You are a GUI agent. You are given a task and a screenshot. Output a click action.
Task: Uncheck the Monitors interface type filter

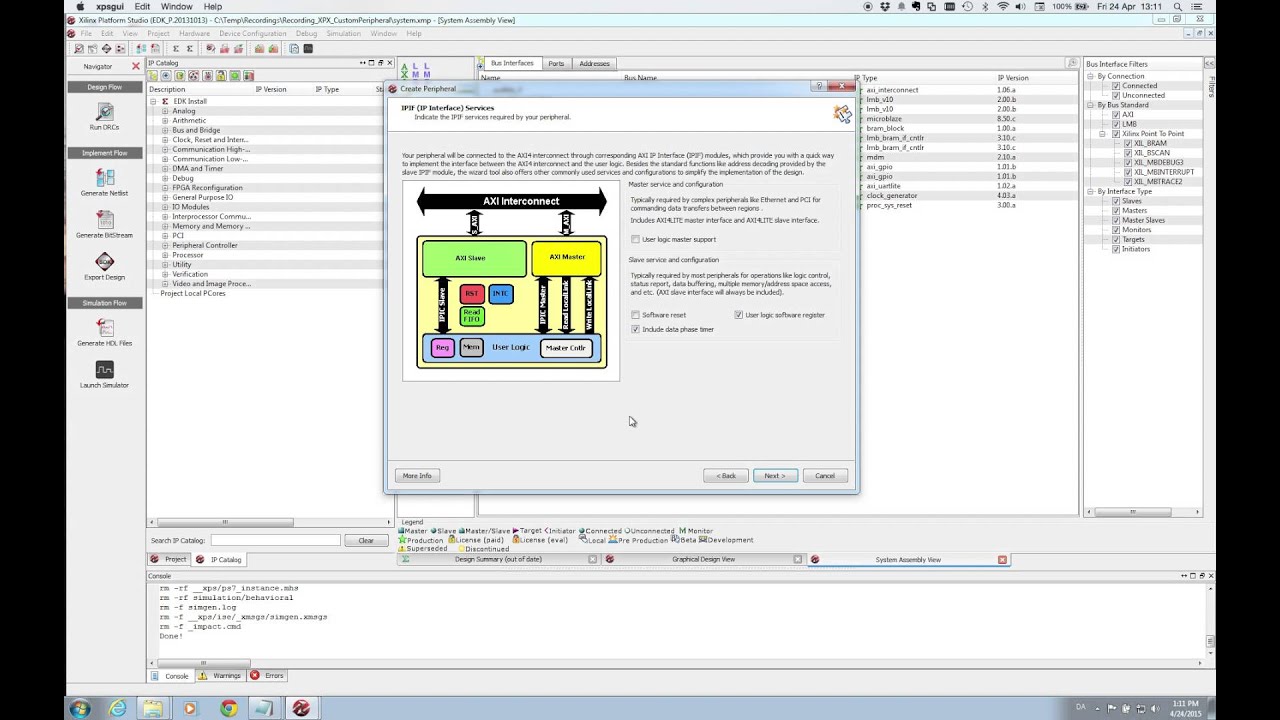(x=1116, y=230)
